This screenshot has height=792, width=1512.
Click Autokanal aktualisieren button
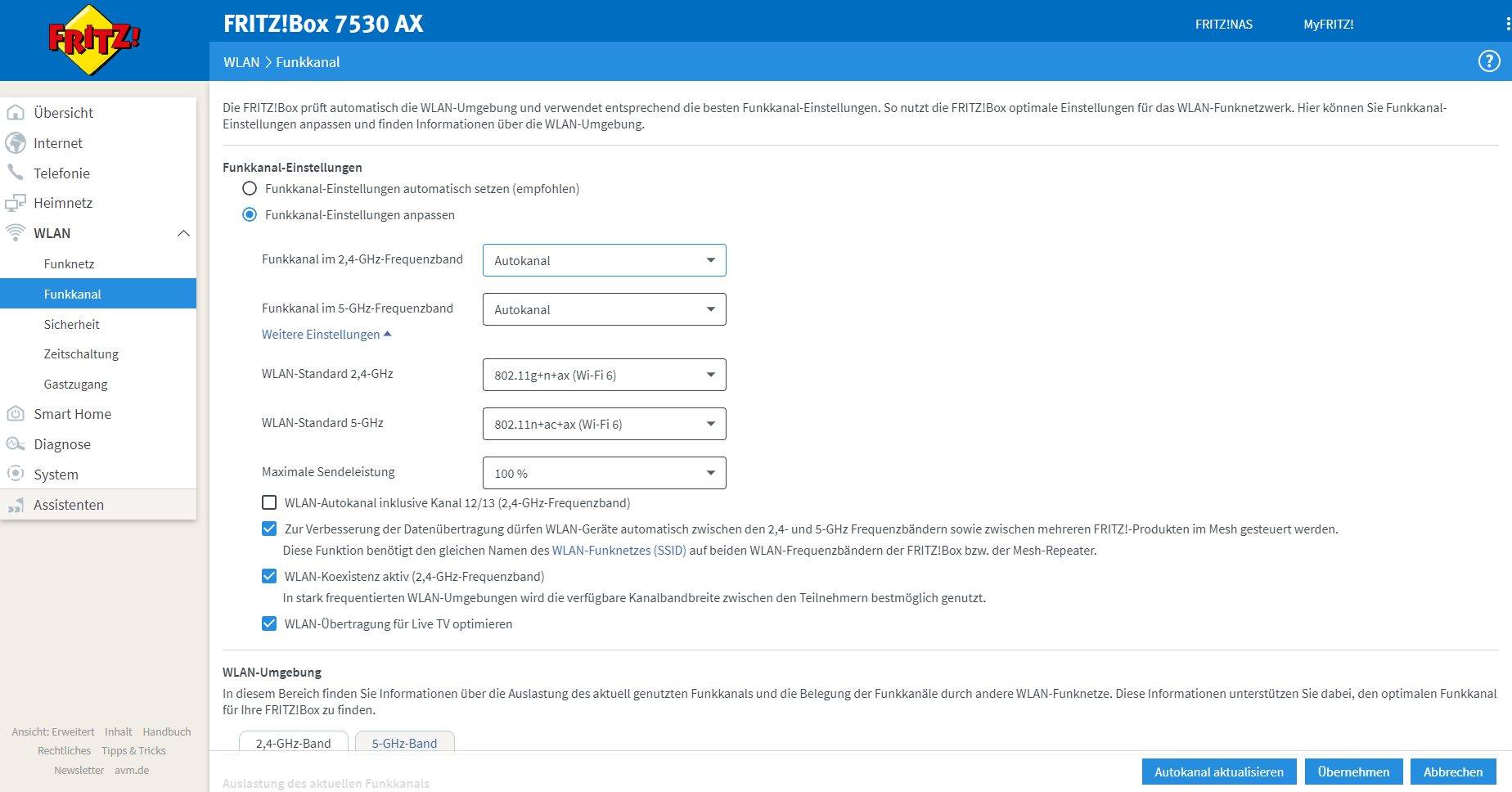click(x=1219, y=772)
